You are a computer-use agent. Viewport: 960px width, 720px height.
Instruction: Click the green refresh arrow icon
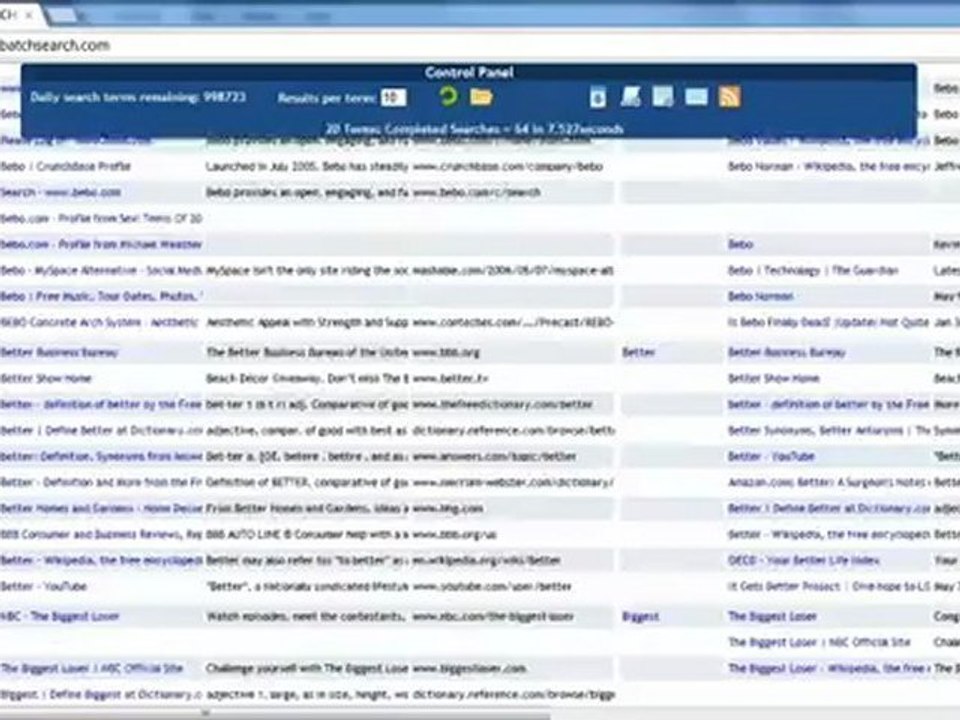(448, 96)
